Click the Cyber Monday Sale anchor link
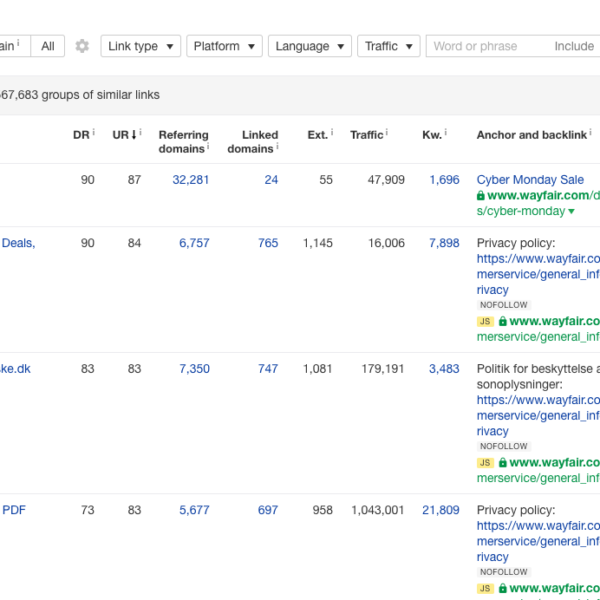600x600 pixels. [x=530, y=180]
